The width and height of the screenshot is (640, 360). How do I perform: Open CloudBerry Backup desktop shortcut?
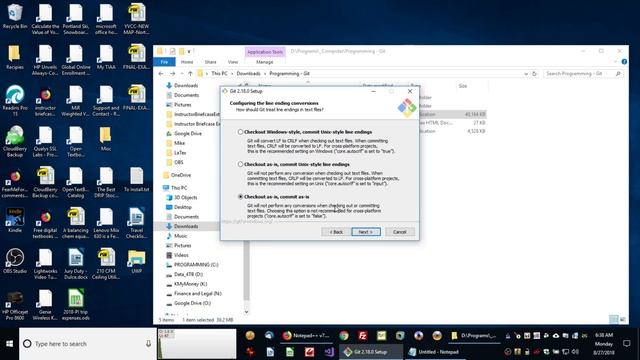point(15,141)
